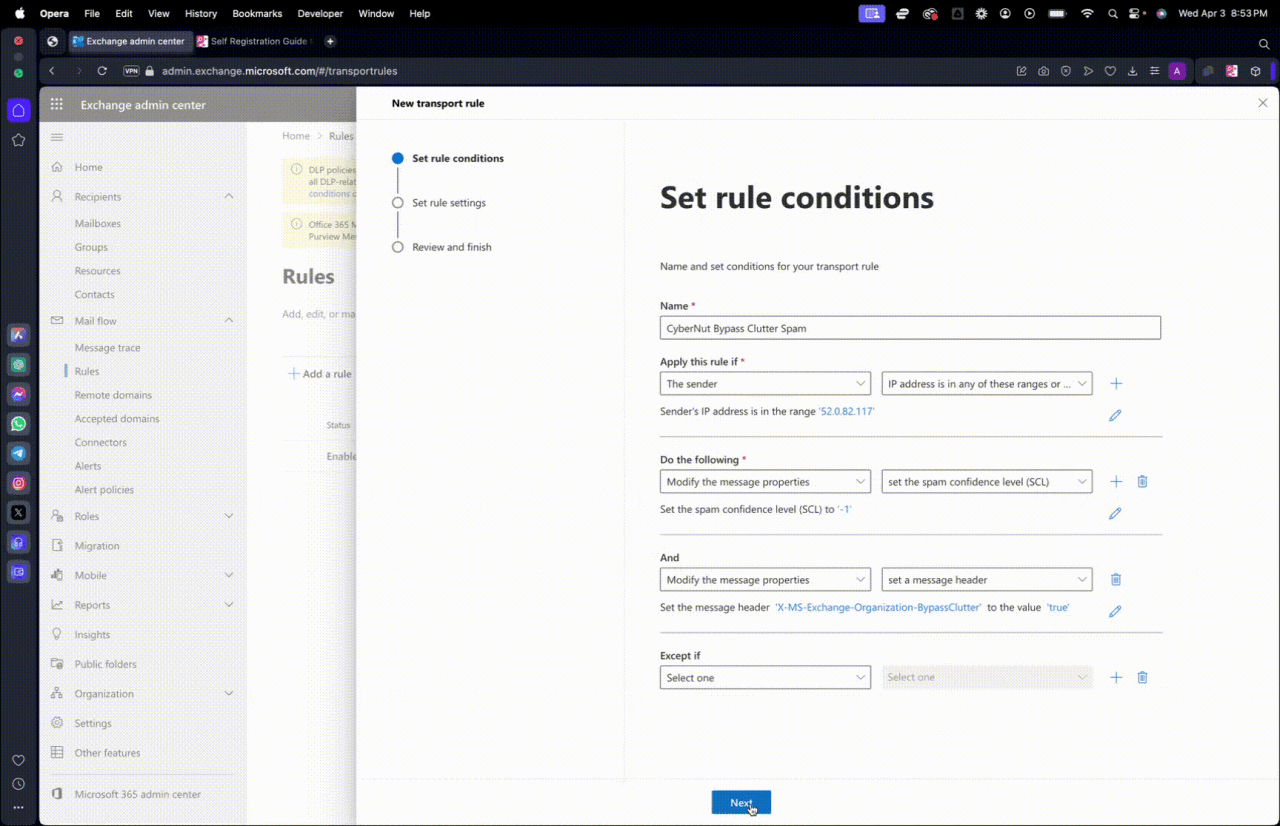Reload the page in Opera
This screenshot has width=1280, height=826.
(102, 71)
